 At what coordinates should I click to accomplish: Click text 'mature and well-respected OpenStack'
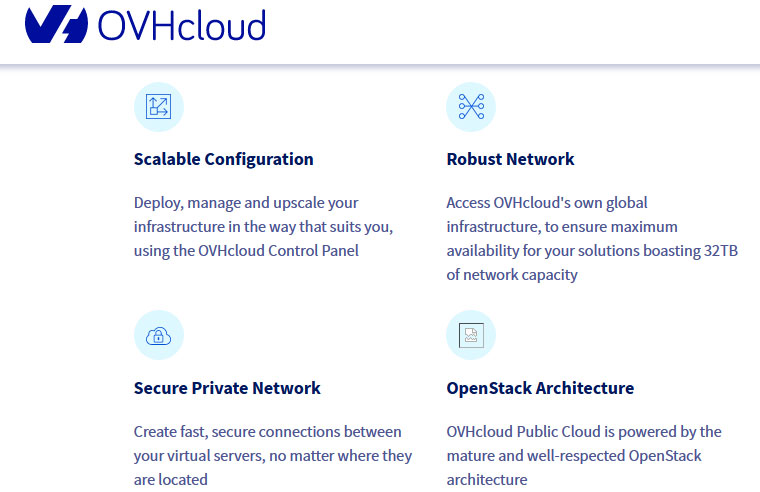point(574,456)
